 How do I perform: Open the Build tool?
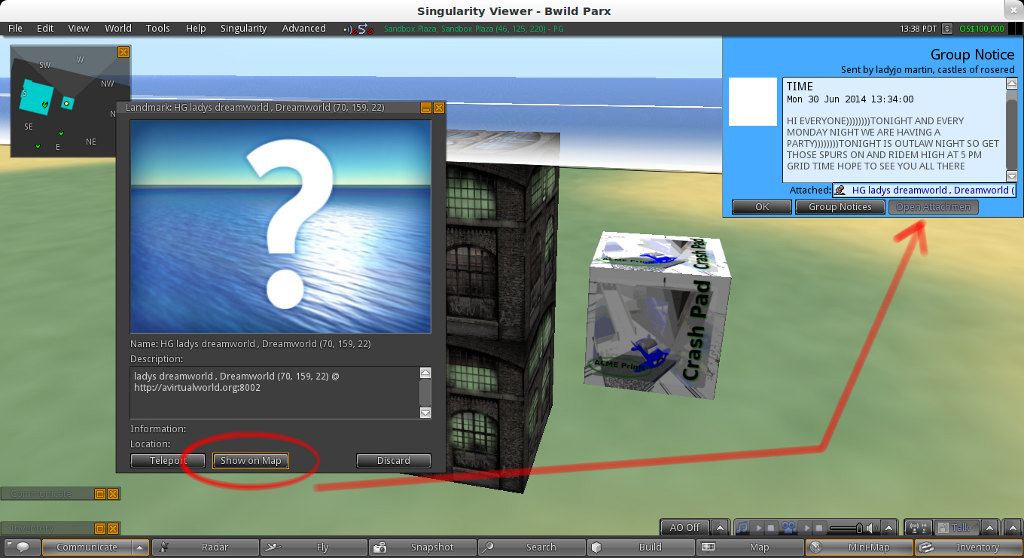641,547
